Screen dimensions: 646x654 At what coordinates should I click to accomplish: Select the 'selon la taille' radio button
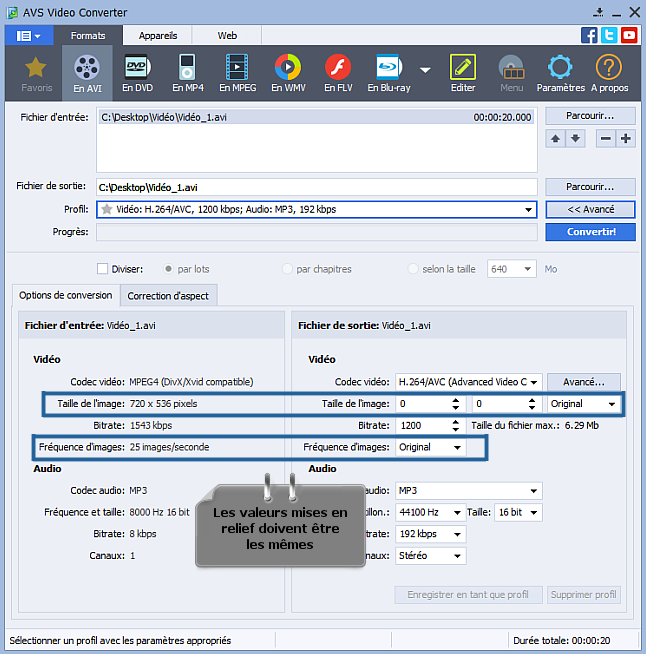coord(413,269)
